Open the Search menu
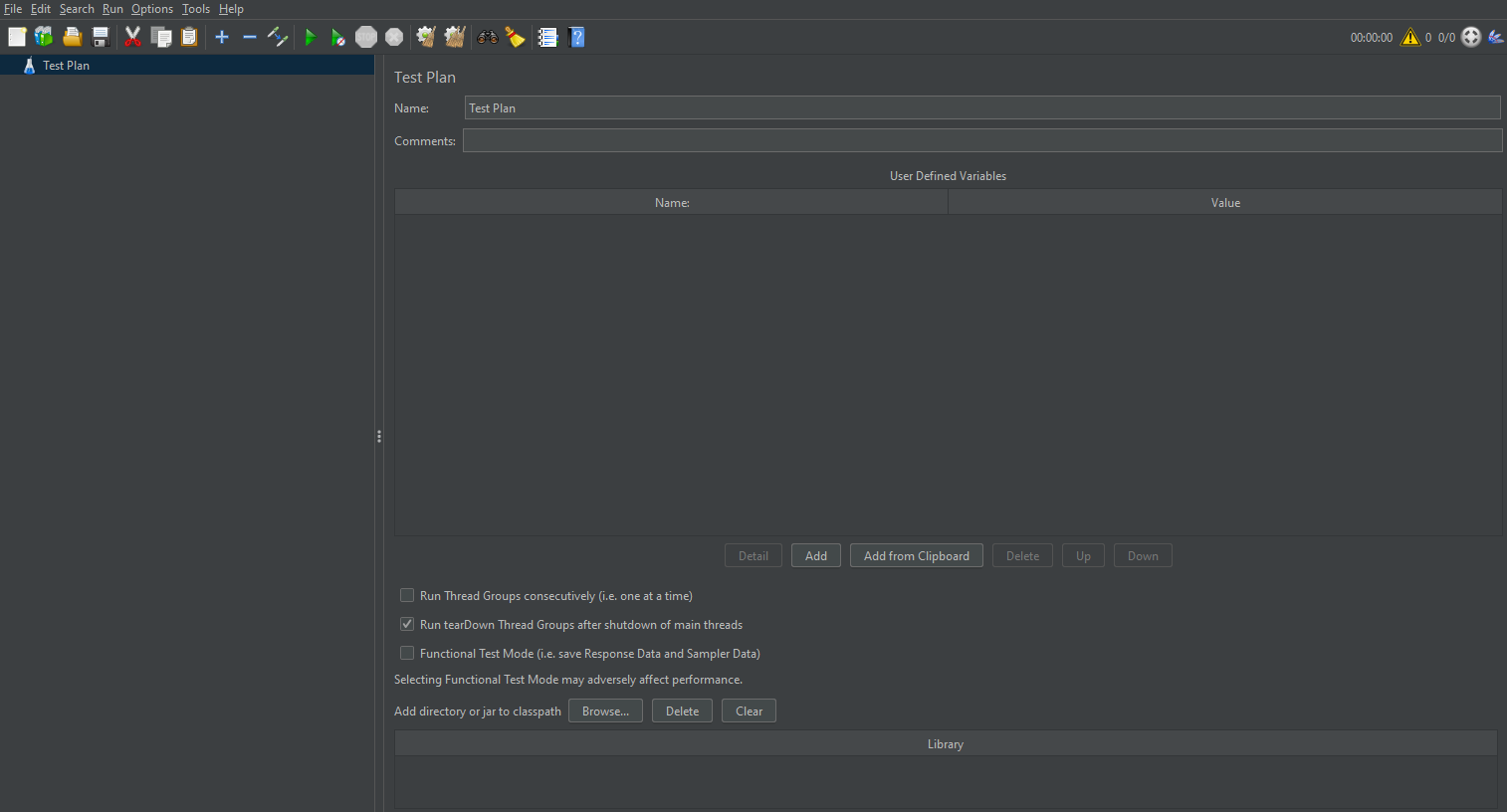The width and height of the screenshot is (1507, 812). click(x=77, y=9)
